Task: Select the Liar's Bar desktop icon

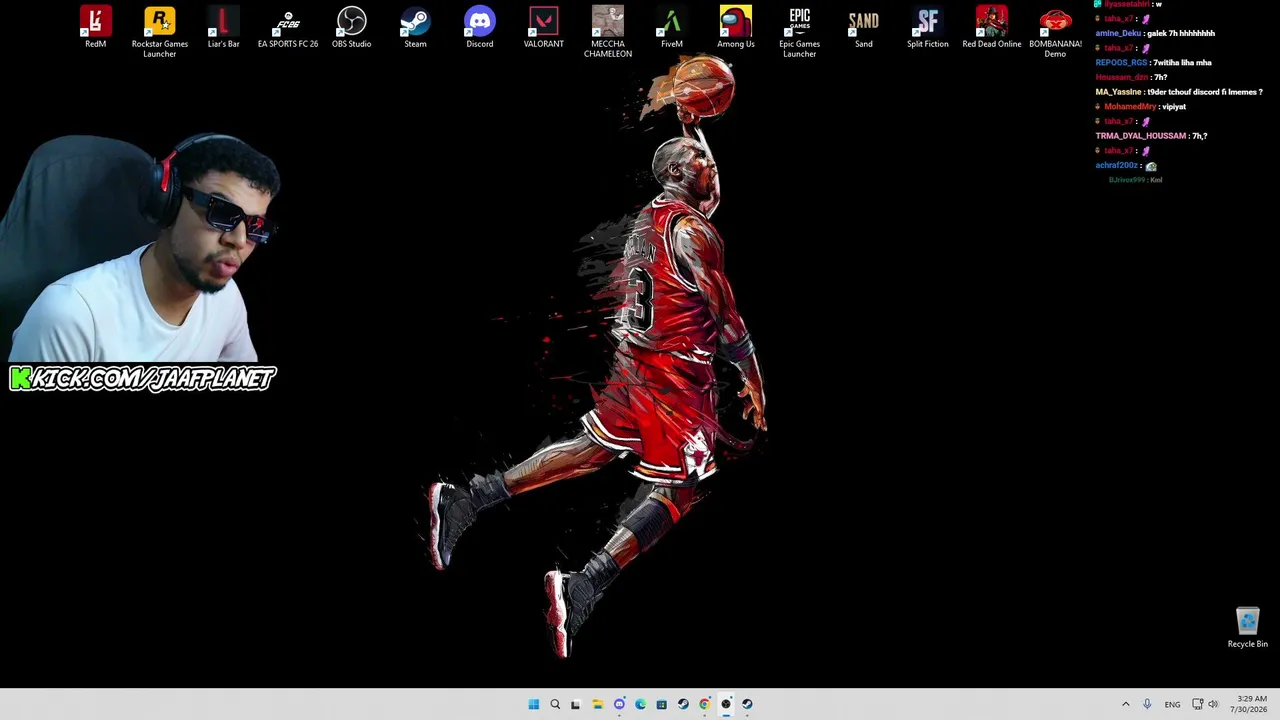Action: tap(224, 28)
